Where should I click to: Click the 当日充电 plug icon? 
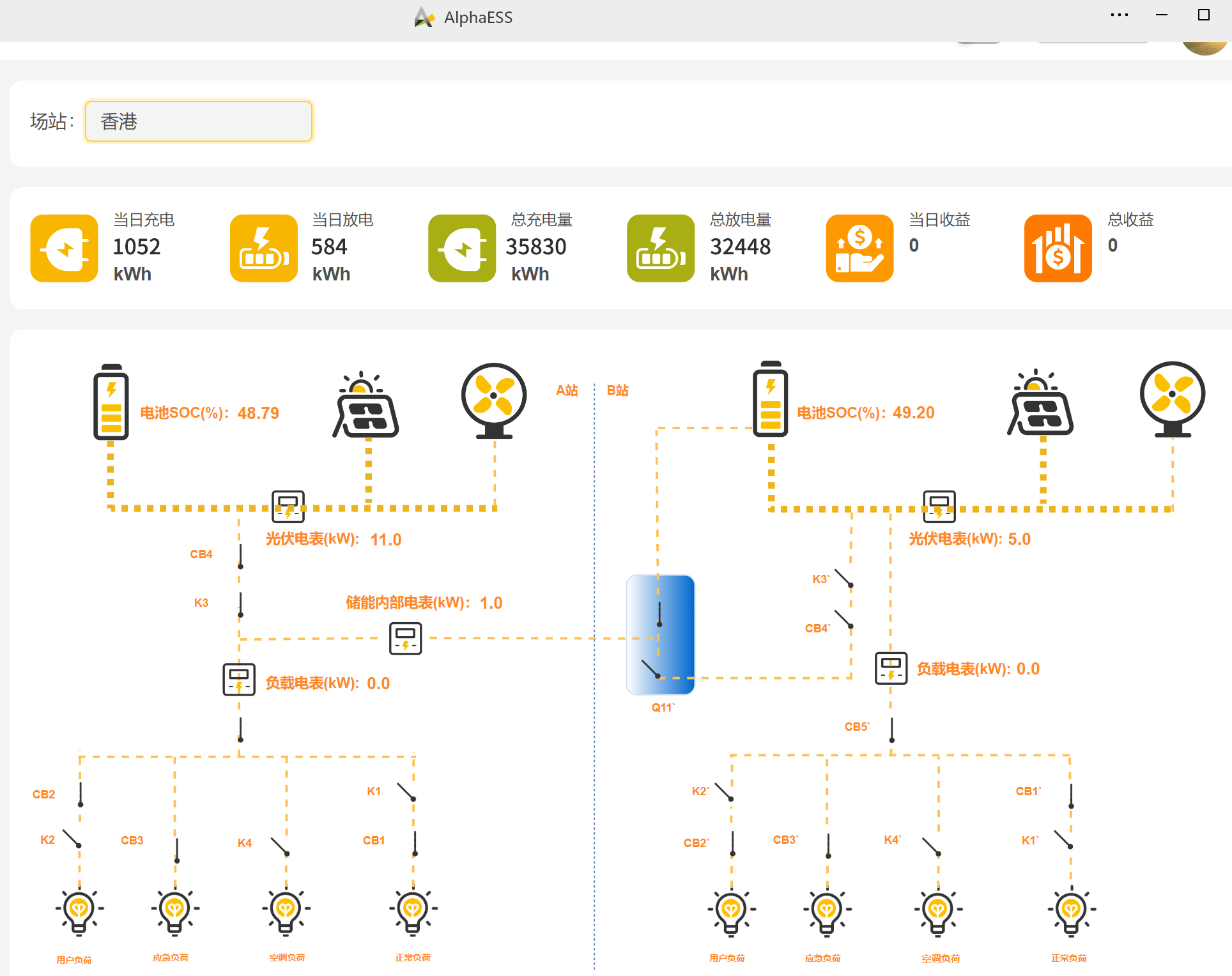[65, 248]
